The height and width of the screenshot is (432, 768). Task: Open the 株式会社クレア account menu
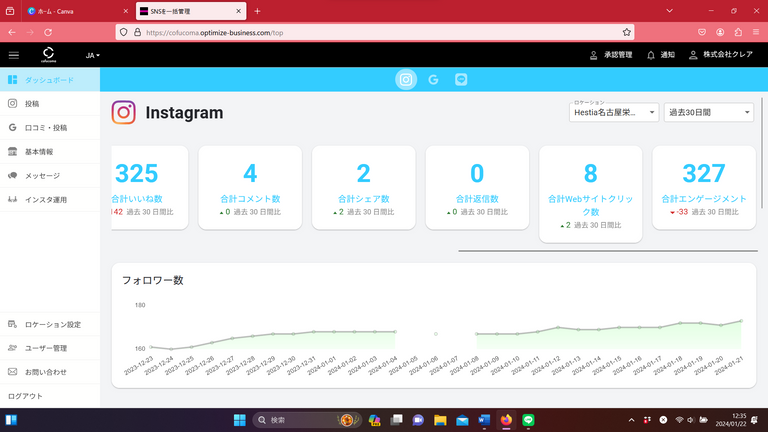[724, 55]
